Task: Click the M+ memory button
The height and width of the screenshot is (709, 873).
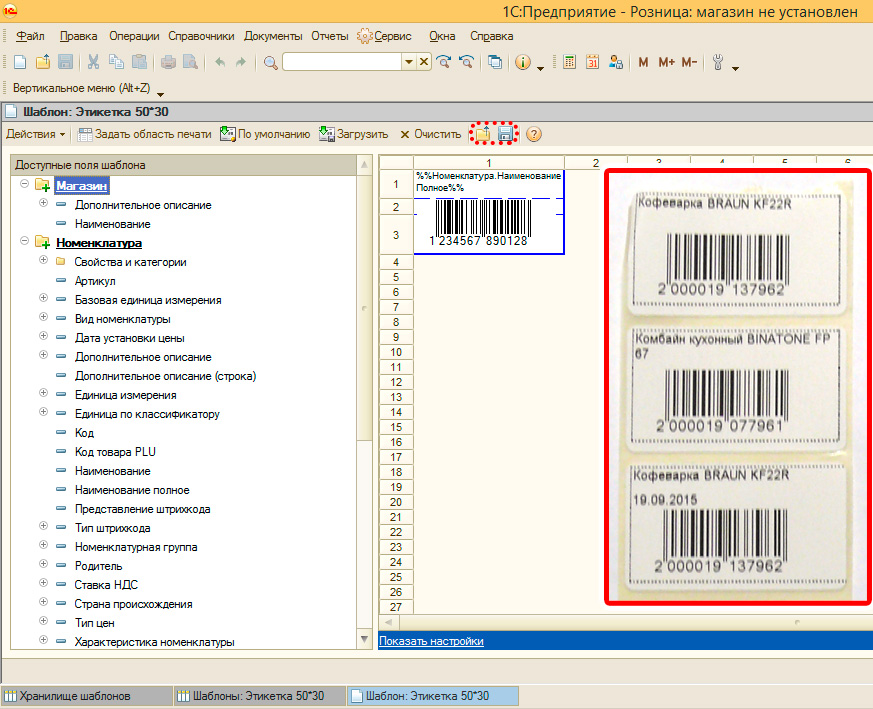Action: [666, 62]
